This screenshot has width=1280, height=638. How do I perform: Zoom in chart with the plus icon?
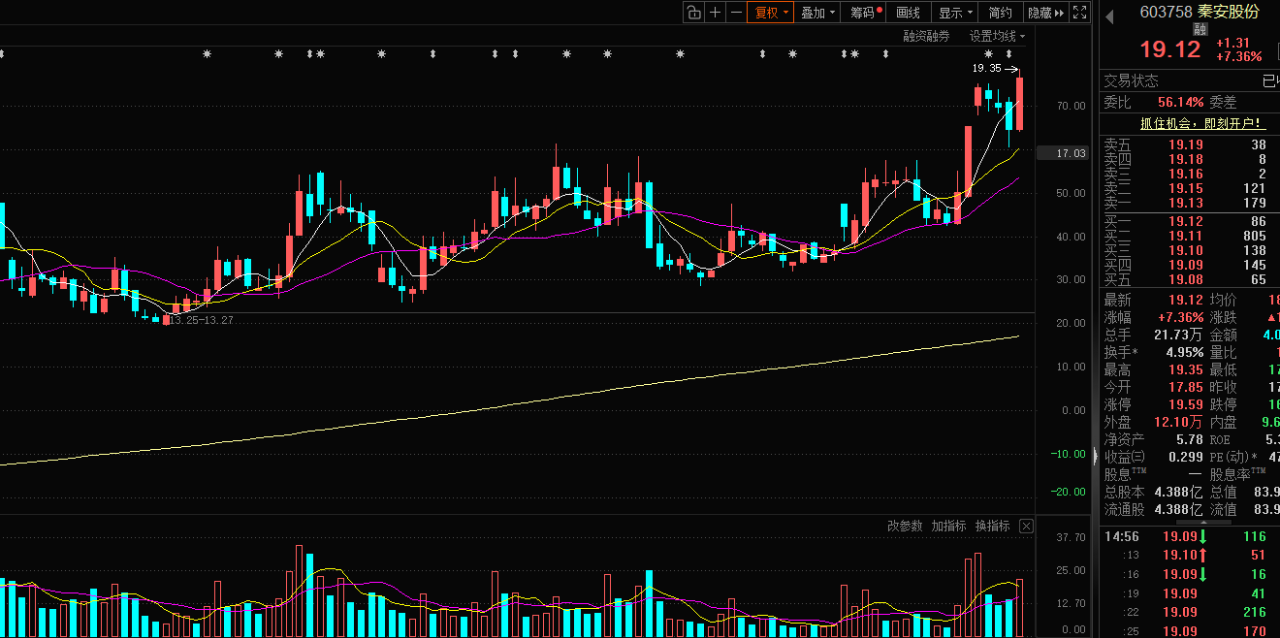point(715,12)
